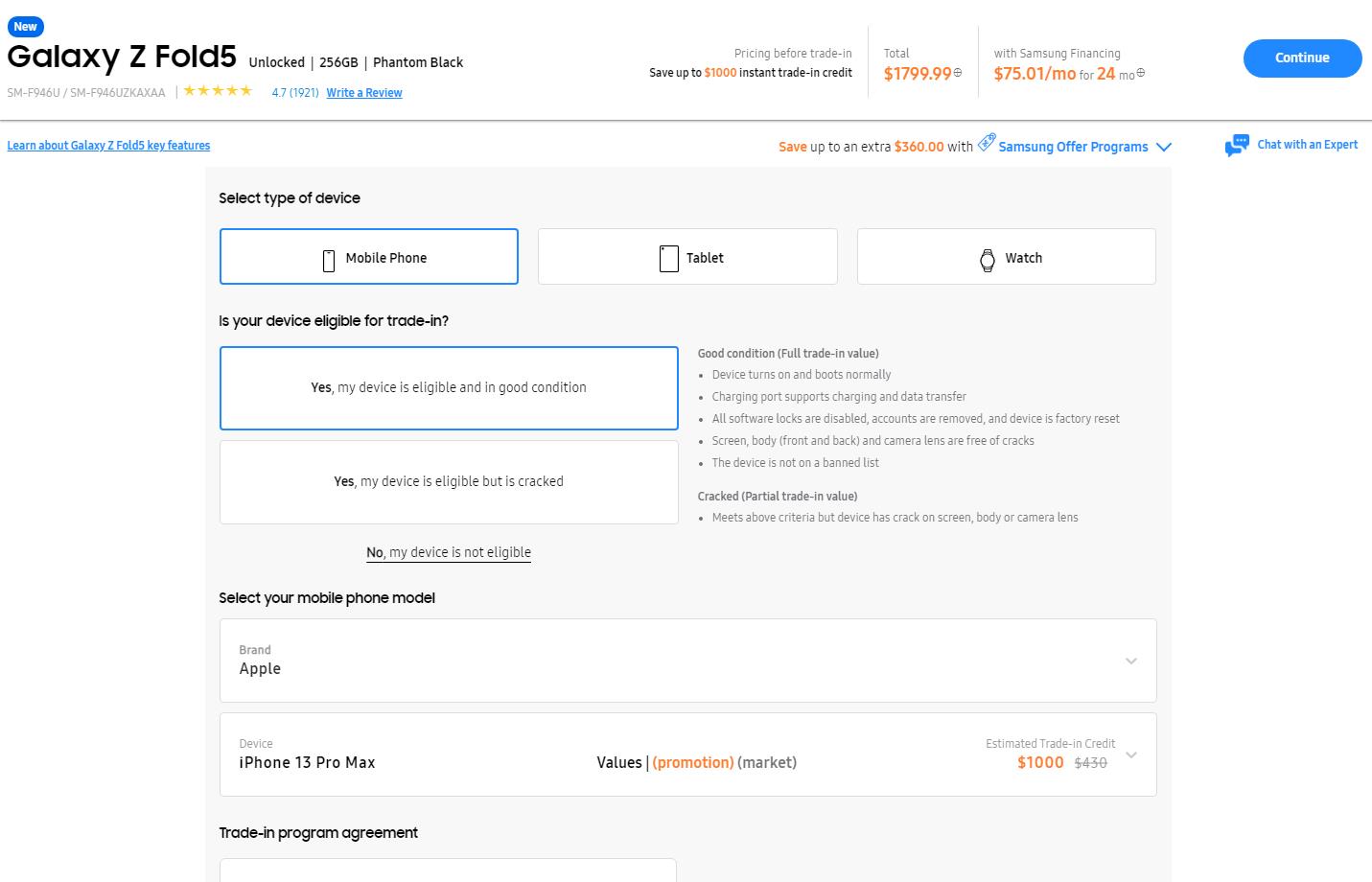1372x882 pixels.
Task: Click the five-star rating icons
Action: pyautogui.click(x=218, y=91)
